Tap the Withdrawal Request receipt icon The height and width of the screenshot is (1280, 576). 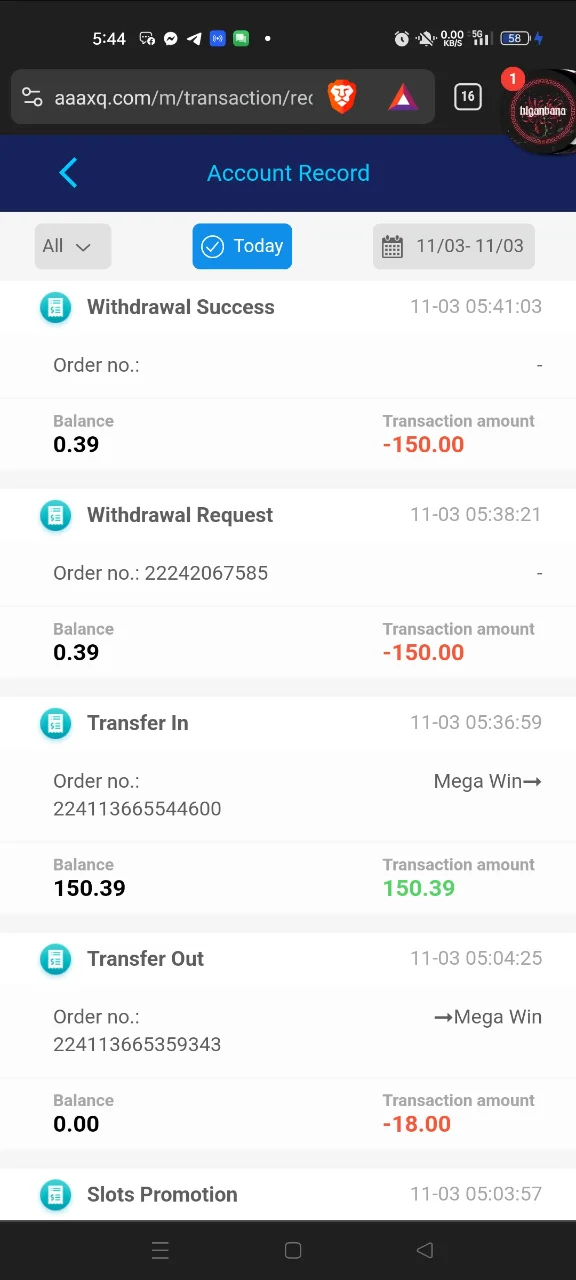[x=56, y=515]
